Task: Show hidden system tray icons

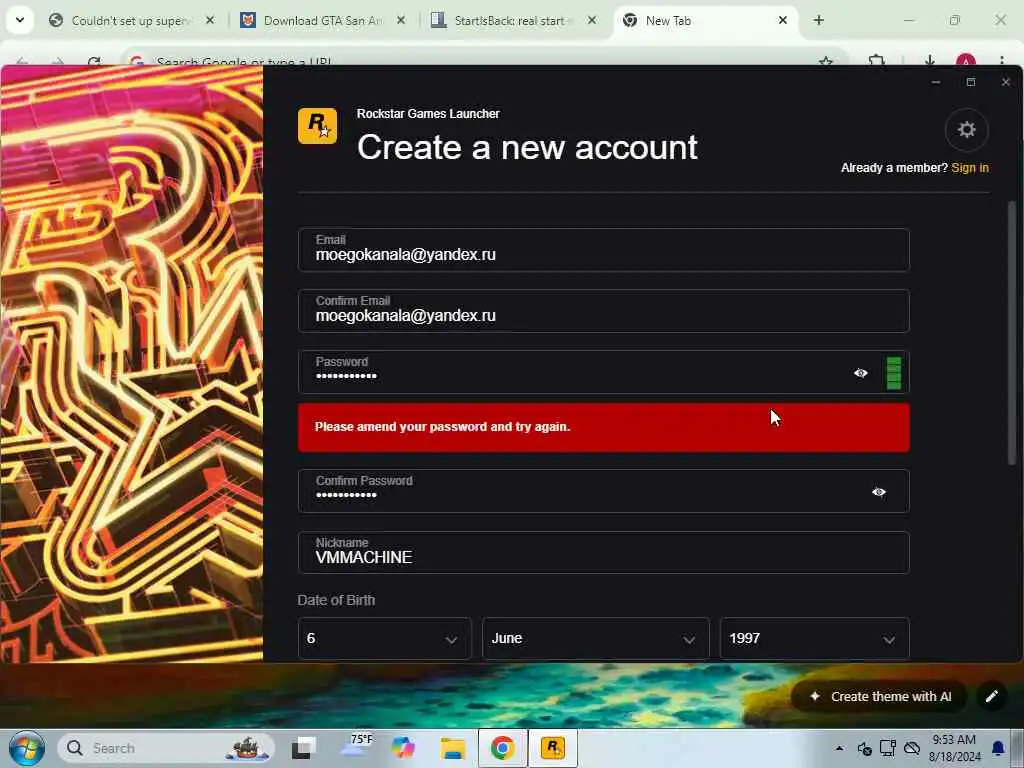Action: pos(839,748)
